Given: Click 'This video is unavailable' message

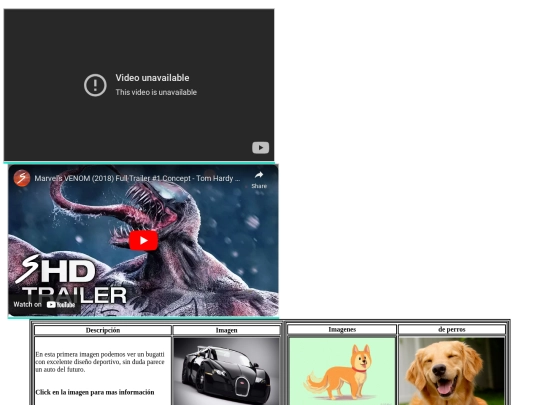Looking at the screenshot, I should tap(156, 92).
